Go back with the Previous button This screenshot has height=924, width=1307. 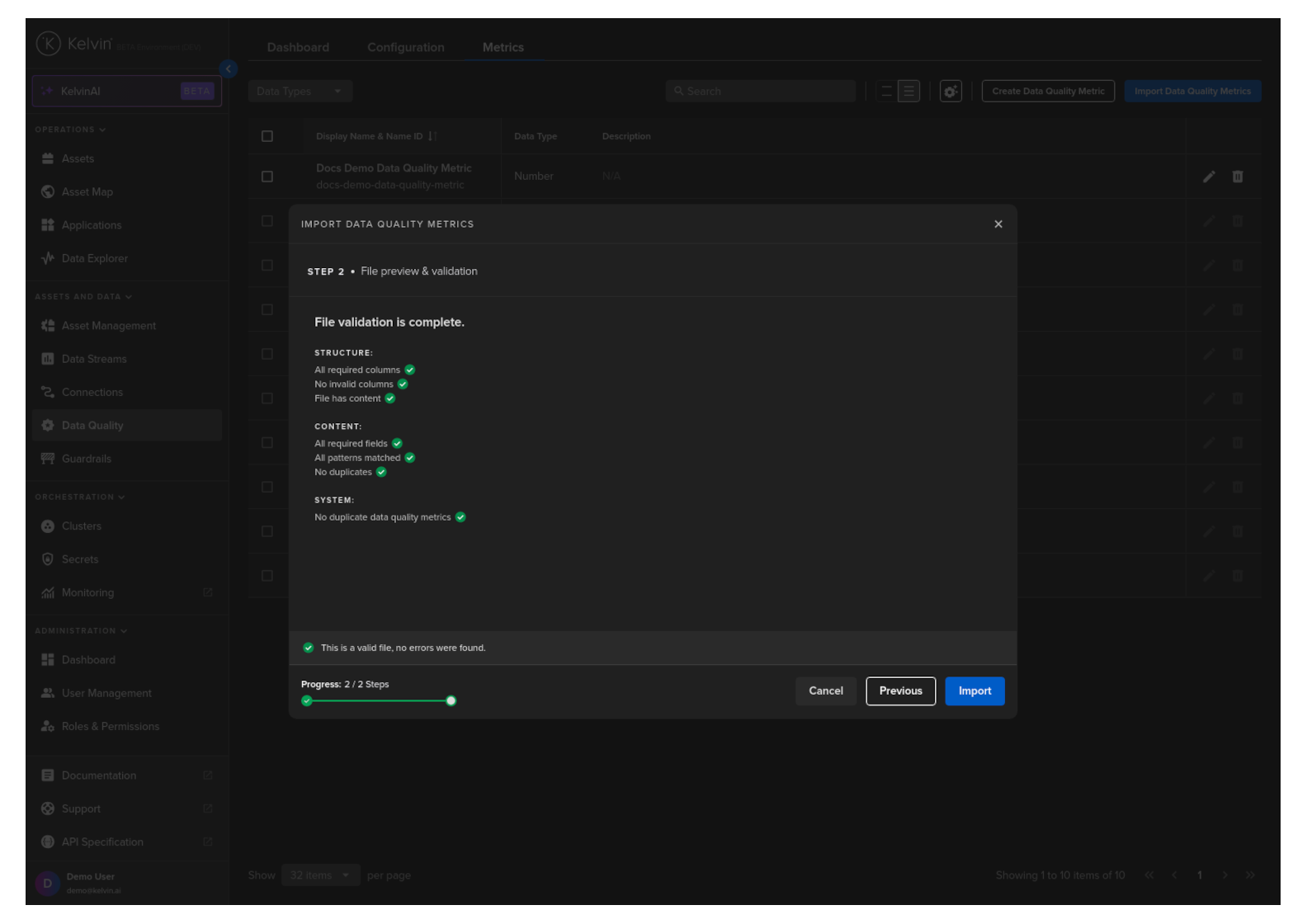pos(900,691)
